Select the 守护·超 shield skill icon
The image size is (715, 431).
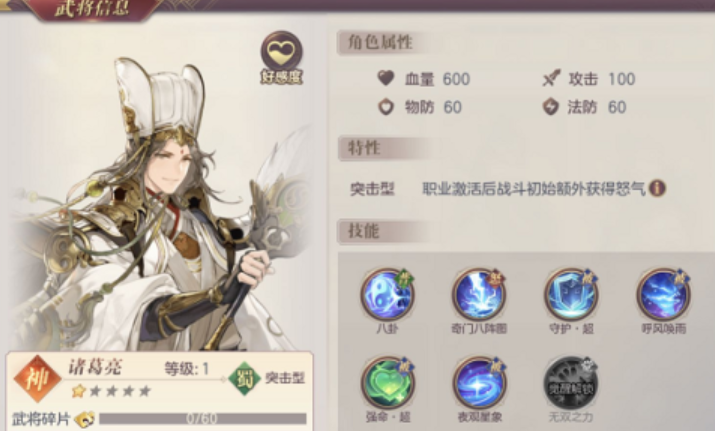[571, 294]
